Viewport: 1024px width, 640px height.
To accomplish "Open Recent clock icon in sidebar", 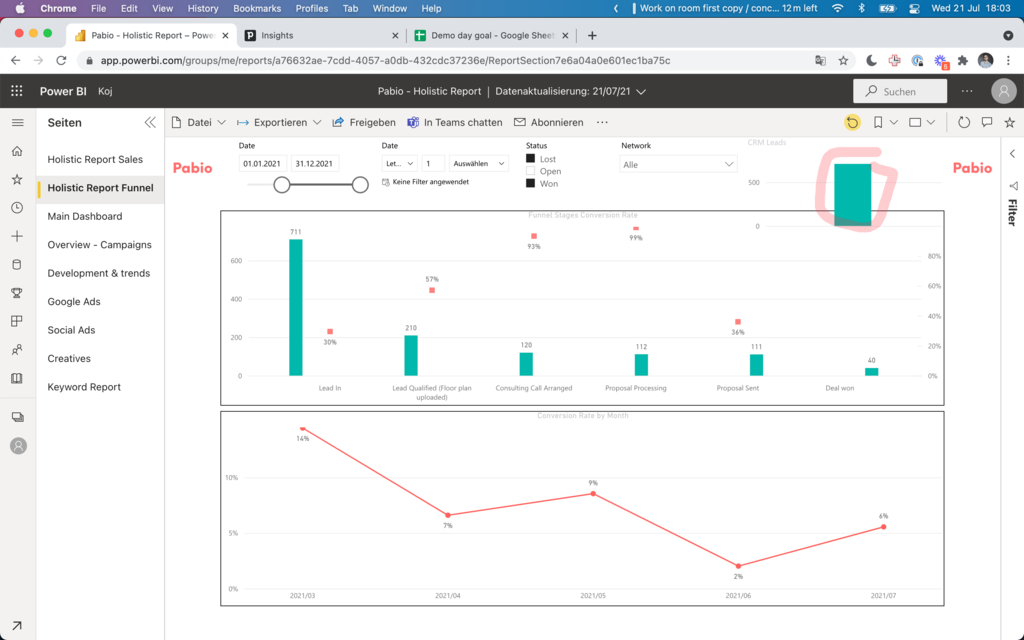I will coord(17,208).
